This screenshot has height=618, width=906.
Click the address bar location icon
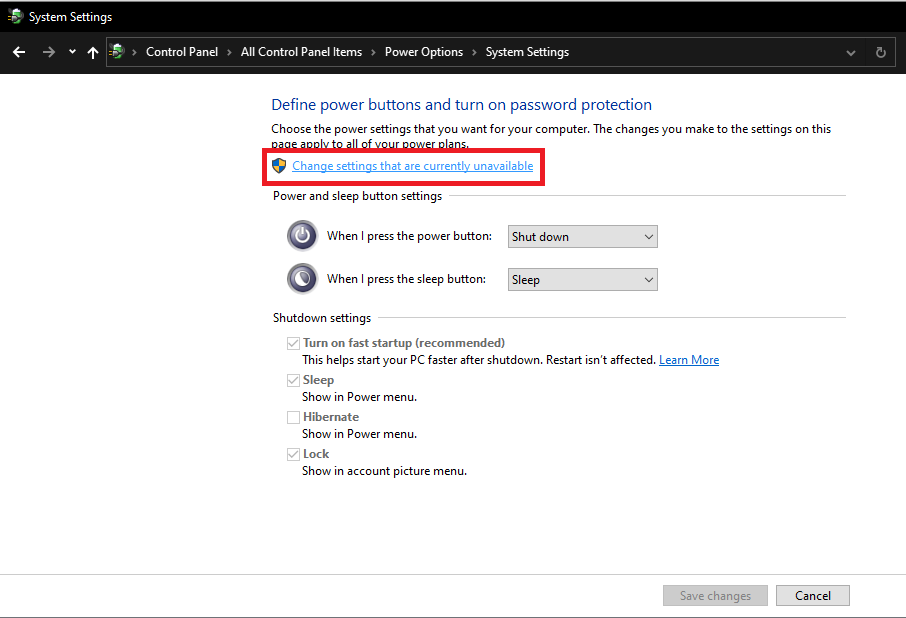tap(117, 51)
